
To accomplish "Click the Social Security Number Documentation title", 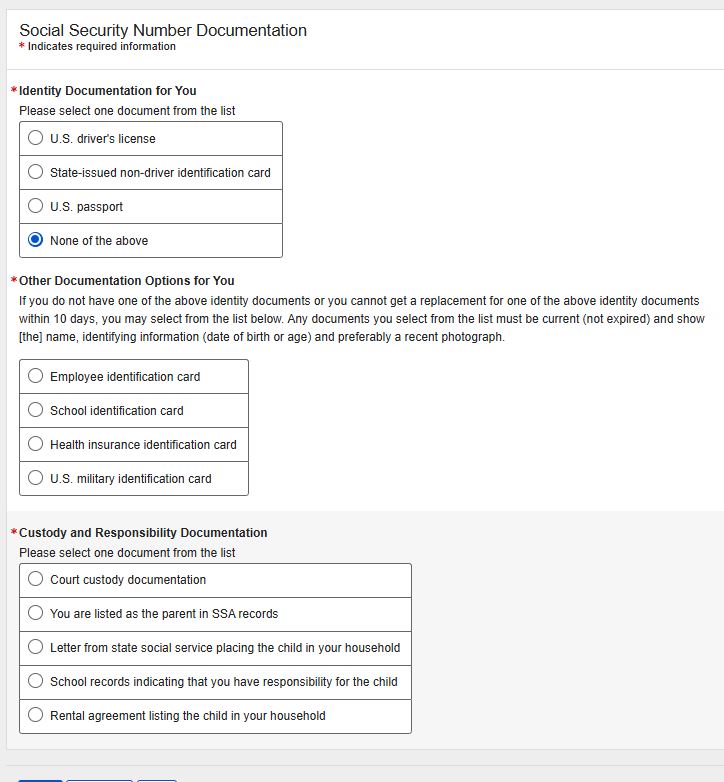I will tap(163, 31).
